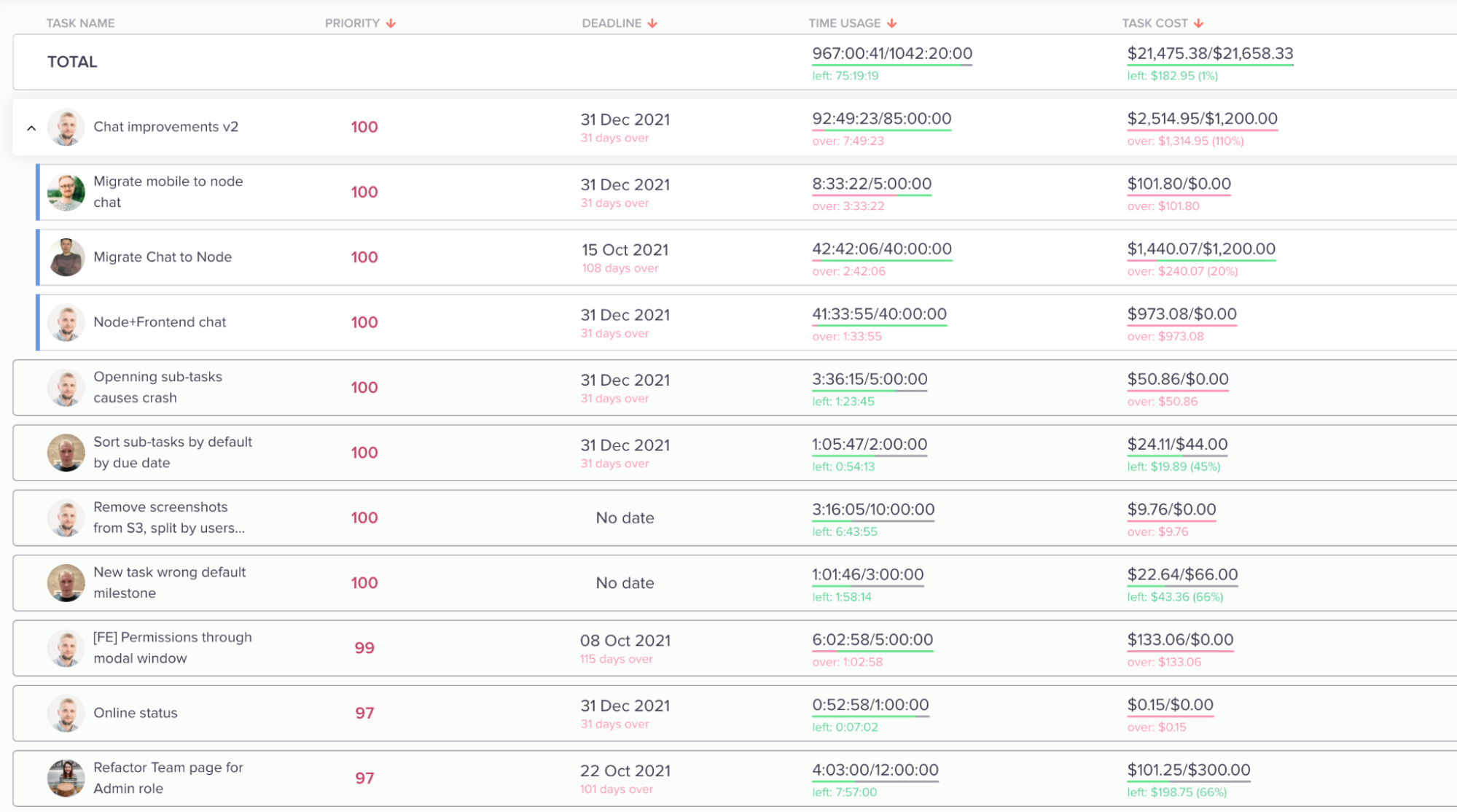Viewport: 1457px width, 812px height.
Task: Open the Migrate mobile to node chat task
Action: click(168, 192)
